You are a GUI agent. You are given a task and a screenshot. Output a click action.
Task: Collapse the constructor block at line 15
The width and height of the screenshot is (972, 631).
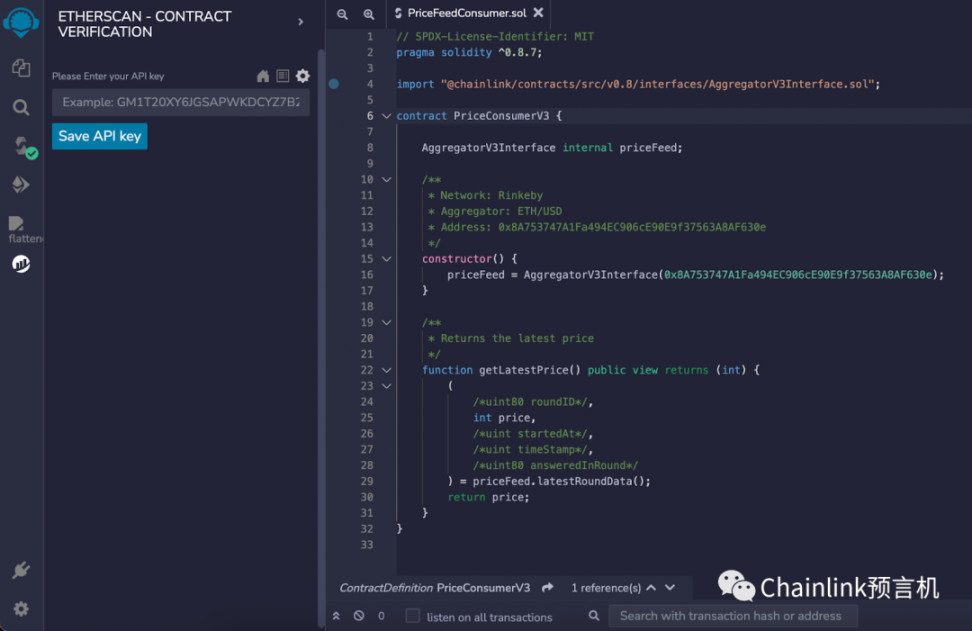[x=386, y=259]
